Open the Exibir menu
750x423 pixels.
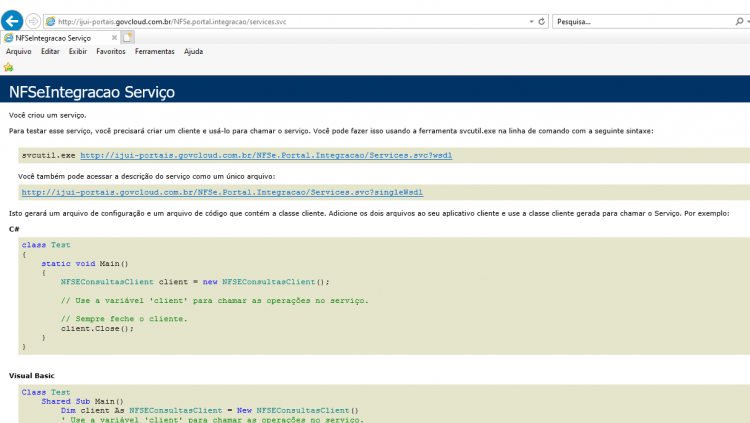[77, 51]
